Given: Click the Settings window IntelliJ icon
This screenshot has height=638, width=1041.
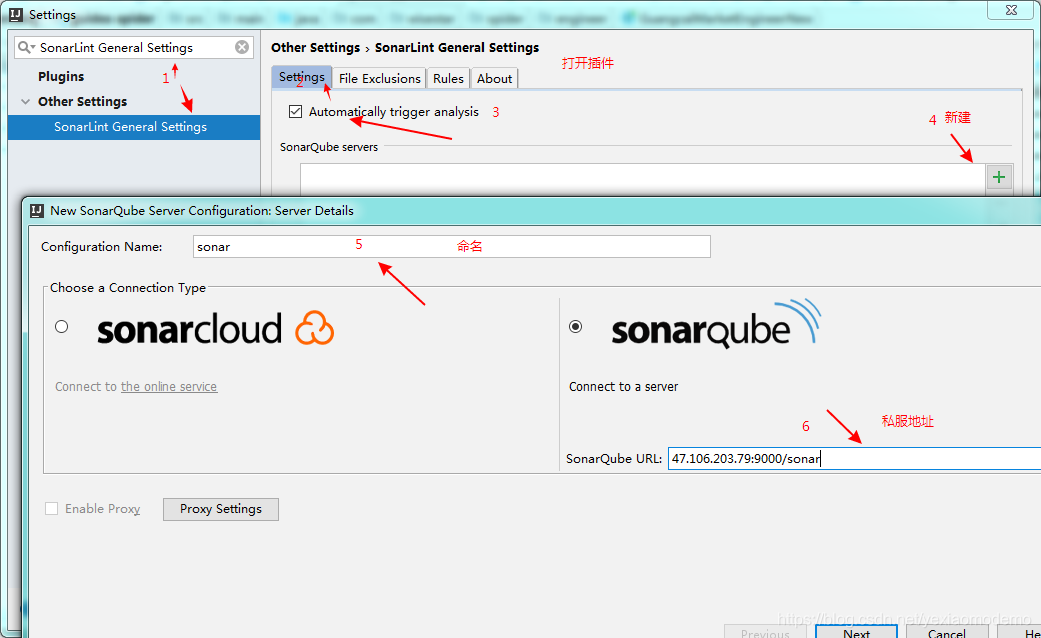Looking at the screenshot, I should point(16,15).
